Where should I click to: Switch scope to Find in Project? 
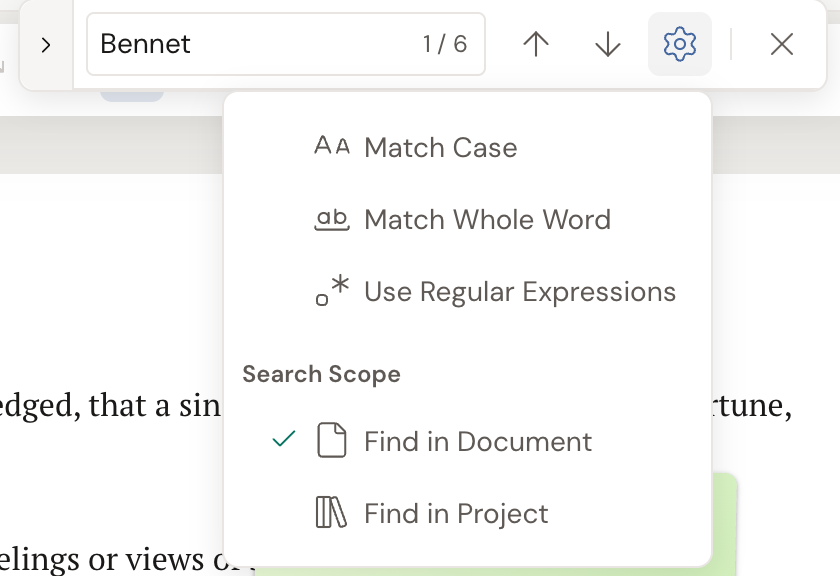(467, 513)
